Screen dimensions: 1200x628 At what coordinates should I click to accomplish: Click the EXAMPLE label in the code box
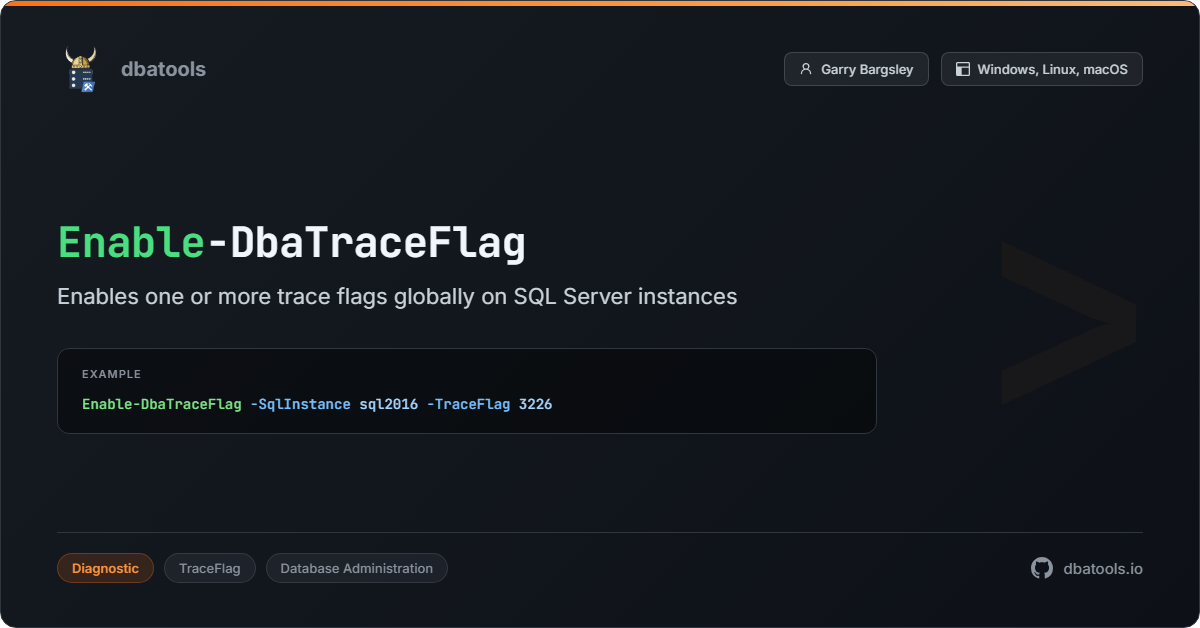tap(111, 374)
